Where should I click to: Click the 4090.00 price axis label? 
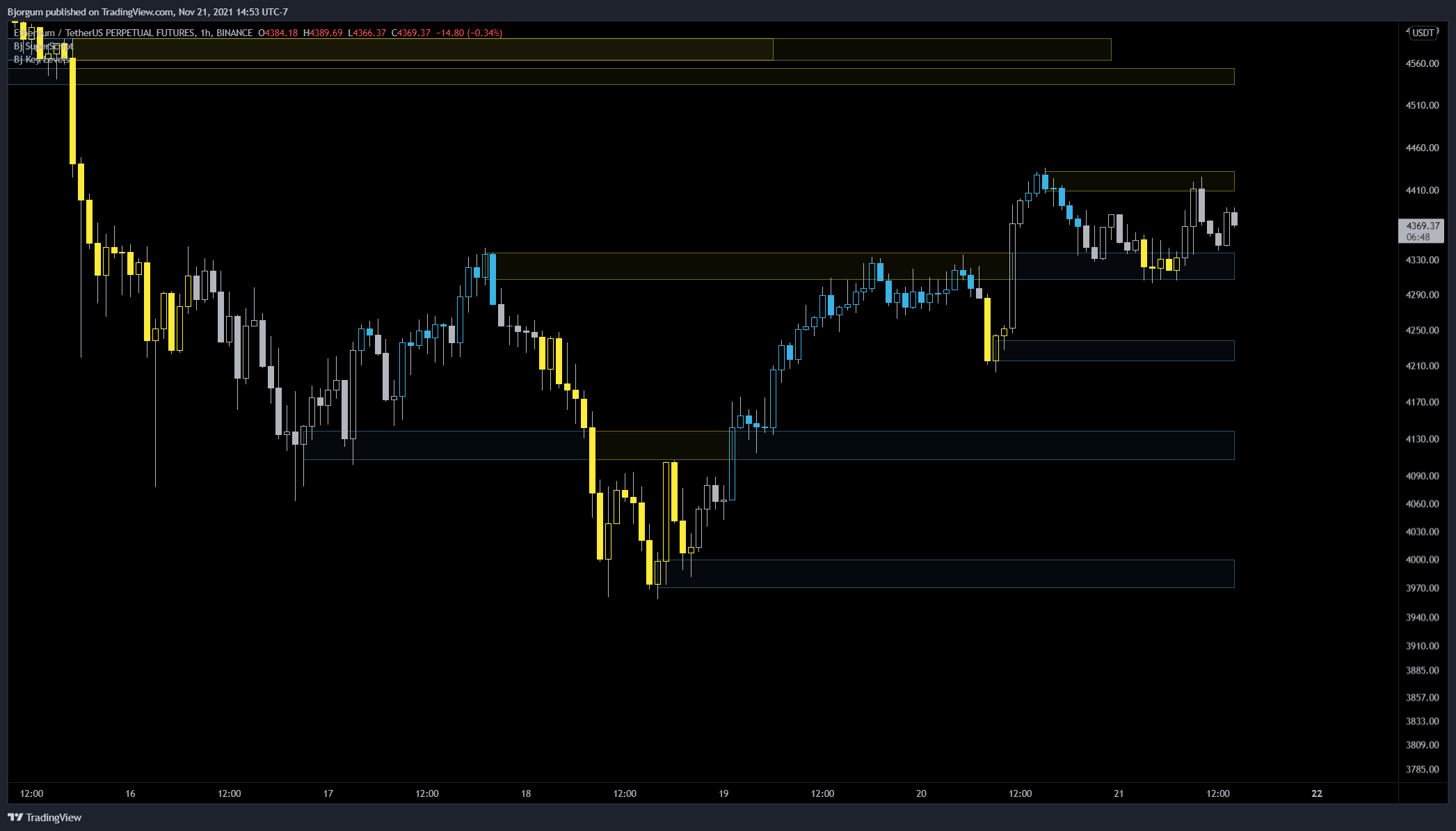tap(1422, 476)
